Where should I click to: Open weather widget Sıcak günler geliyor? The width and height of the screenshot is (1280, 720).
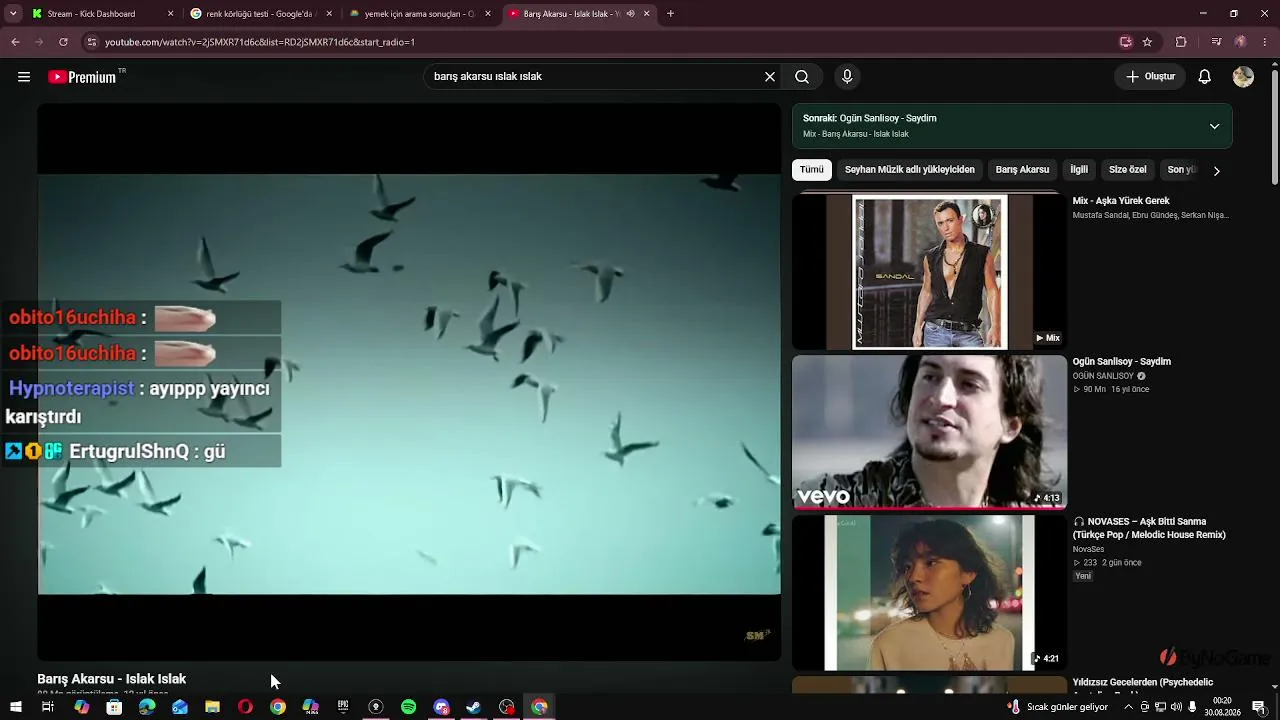(x=1058, y=707)
